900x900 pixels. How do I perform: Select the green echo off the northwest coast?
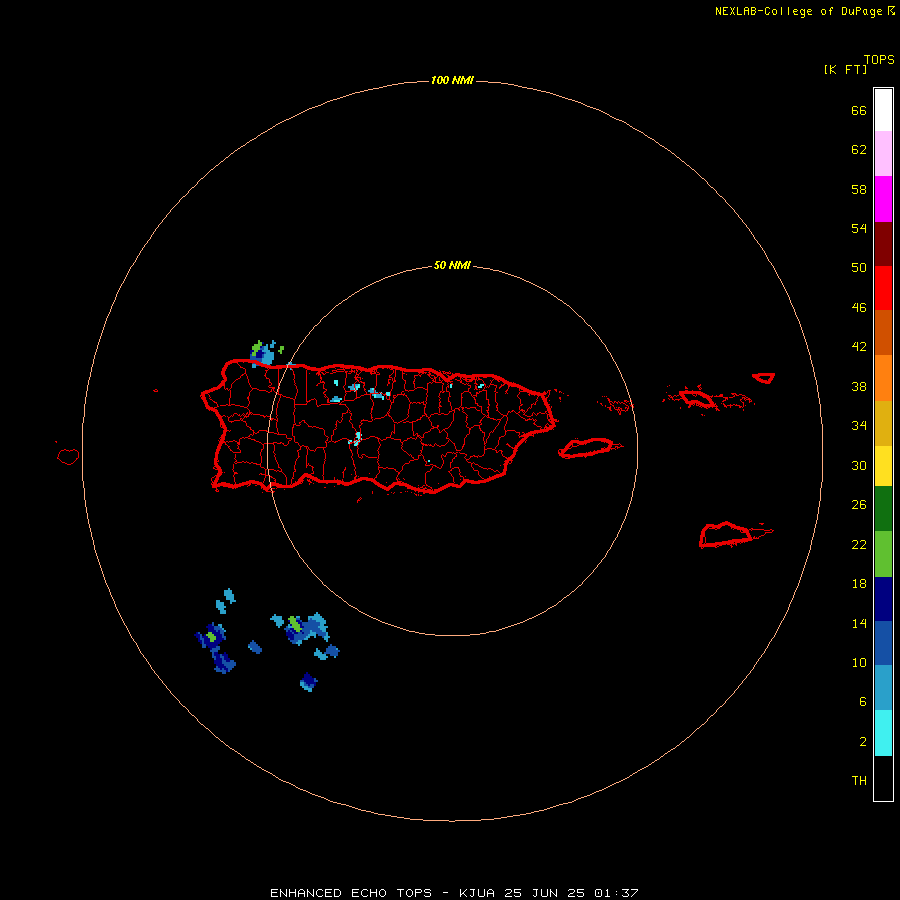tap(257, 348)
